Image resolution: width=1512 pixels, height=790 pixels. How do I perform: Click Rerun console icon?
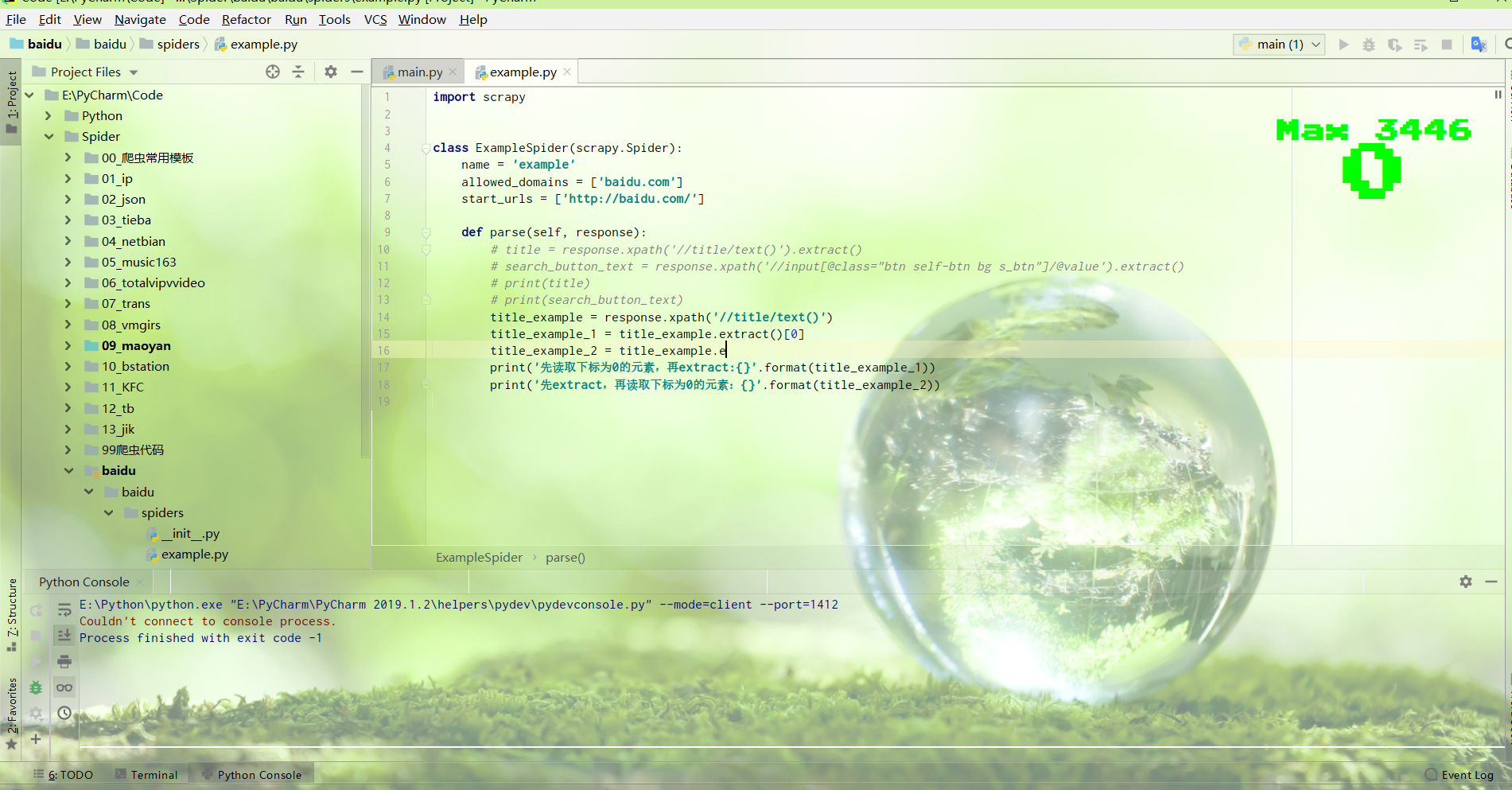pos(37,610)
